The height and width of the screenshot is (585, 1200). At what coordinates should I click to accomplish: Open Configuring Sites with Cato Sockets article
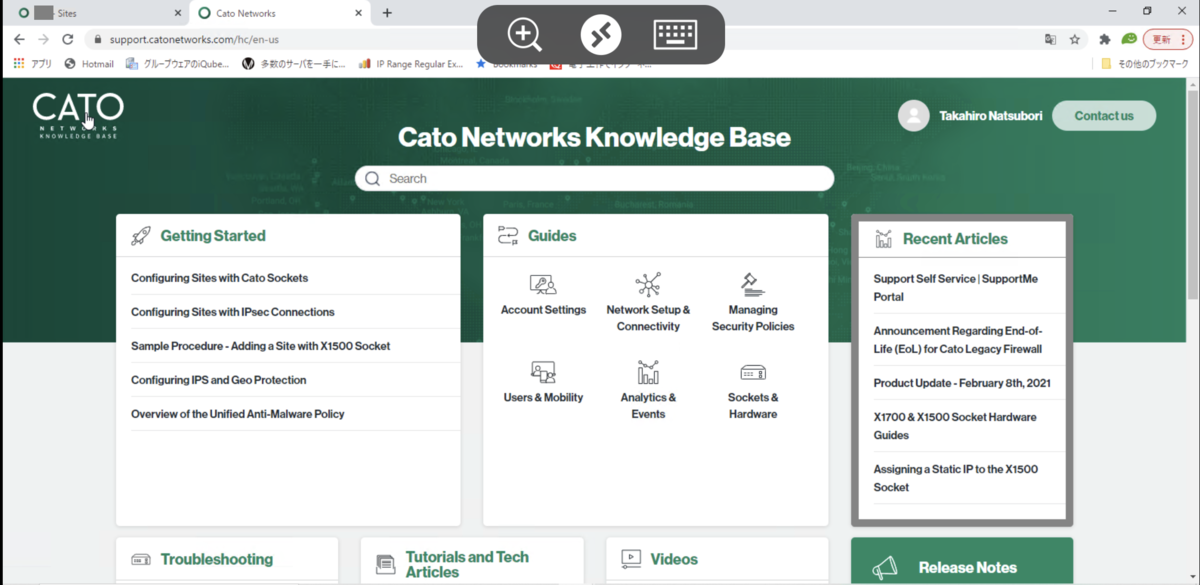[219, 278]
